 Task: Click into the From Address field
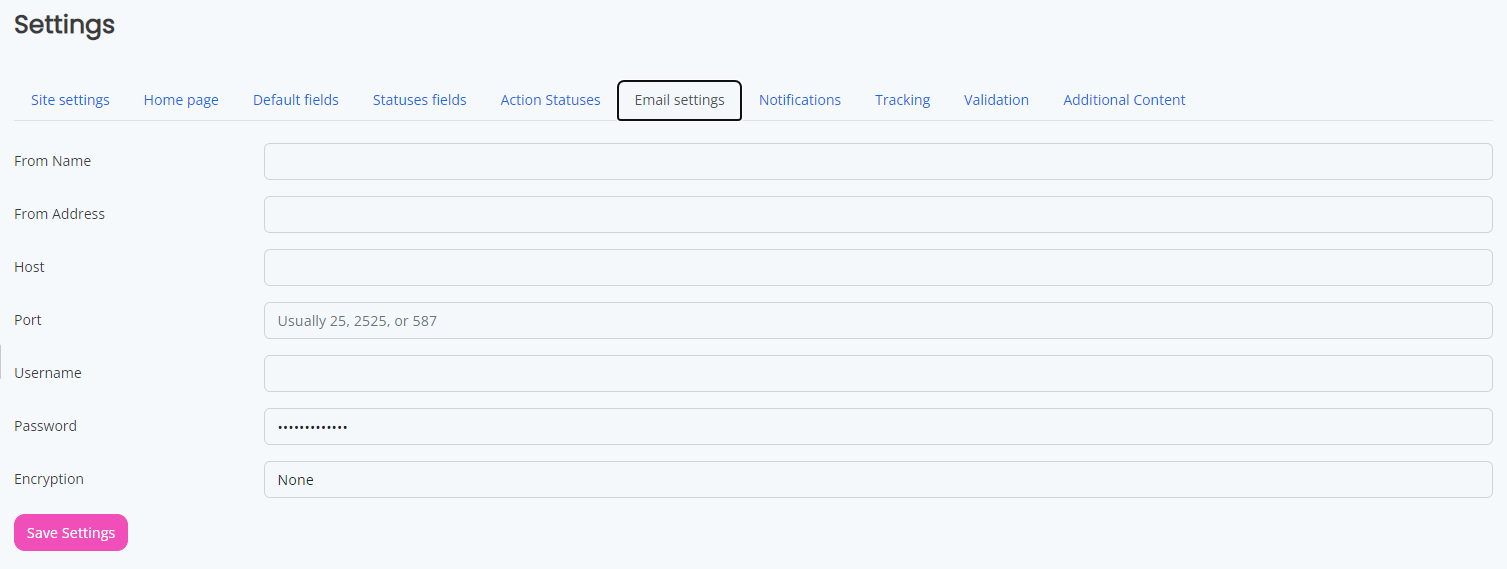coord(878,214)
